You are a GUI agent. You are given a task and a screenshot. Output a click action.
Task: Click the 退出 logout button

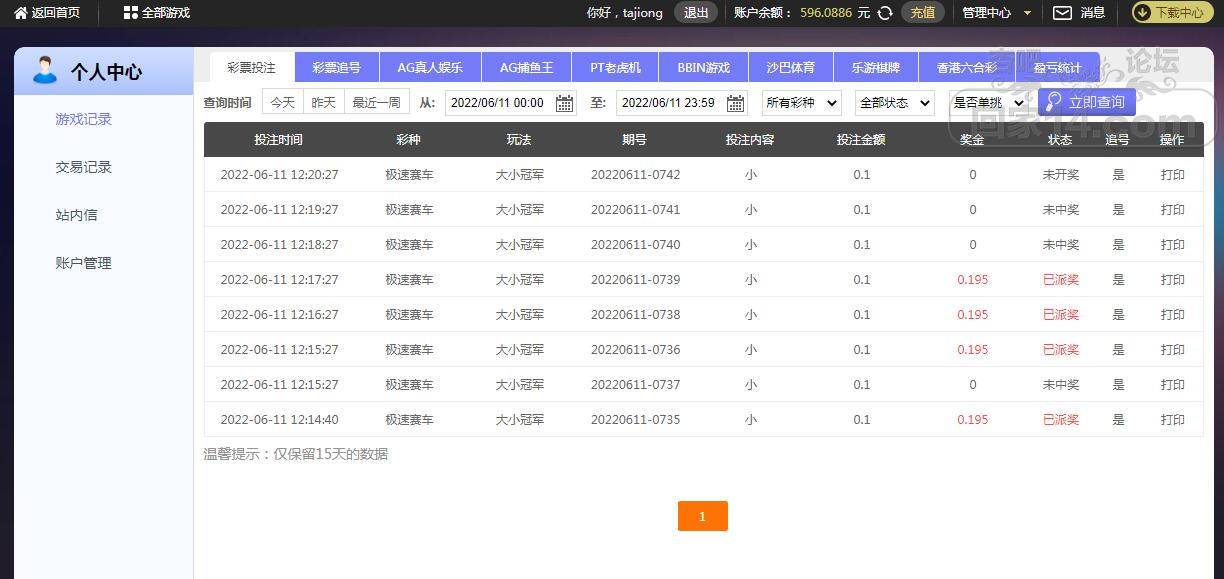pos(696,13)
